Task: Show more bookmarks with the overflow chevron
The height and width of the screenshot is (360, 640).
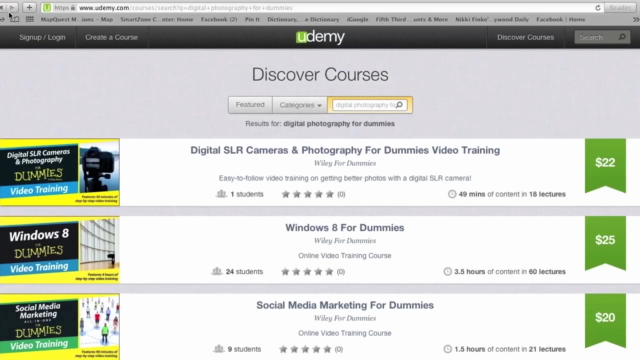Action: coord(636,19)
